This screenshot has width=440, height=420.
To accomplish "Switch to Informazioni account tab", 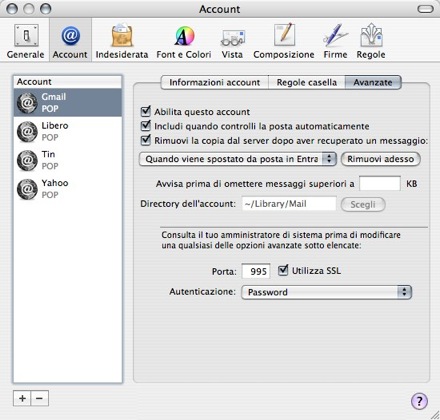I will (214, 82).
